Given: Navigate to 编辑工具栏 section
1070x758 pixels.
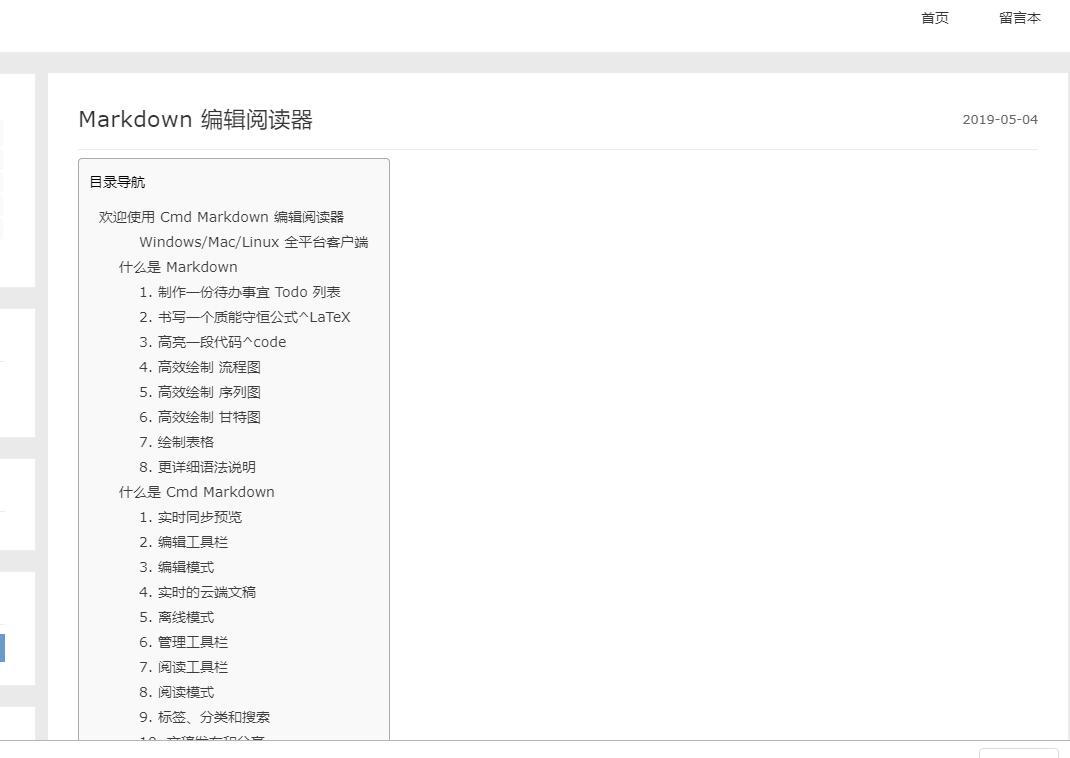Looking at the screenshot, I should [x=192, y=542].
